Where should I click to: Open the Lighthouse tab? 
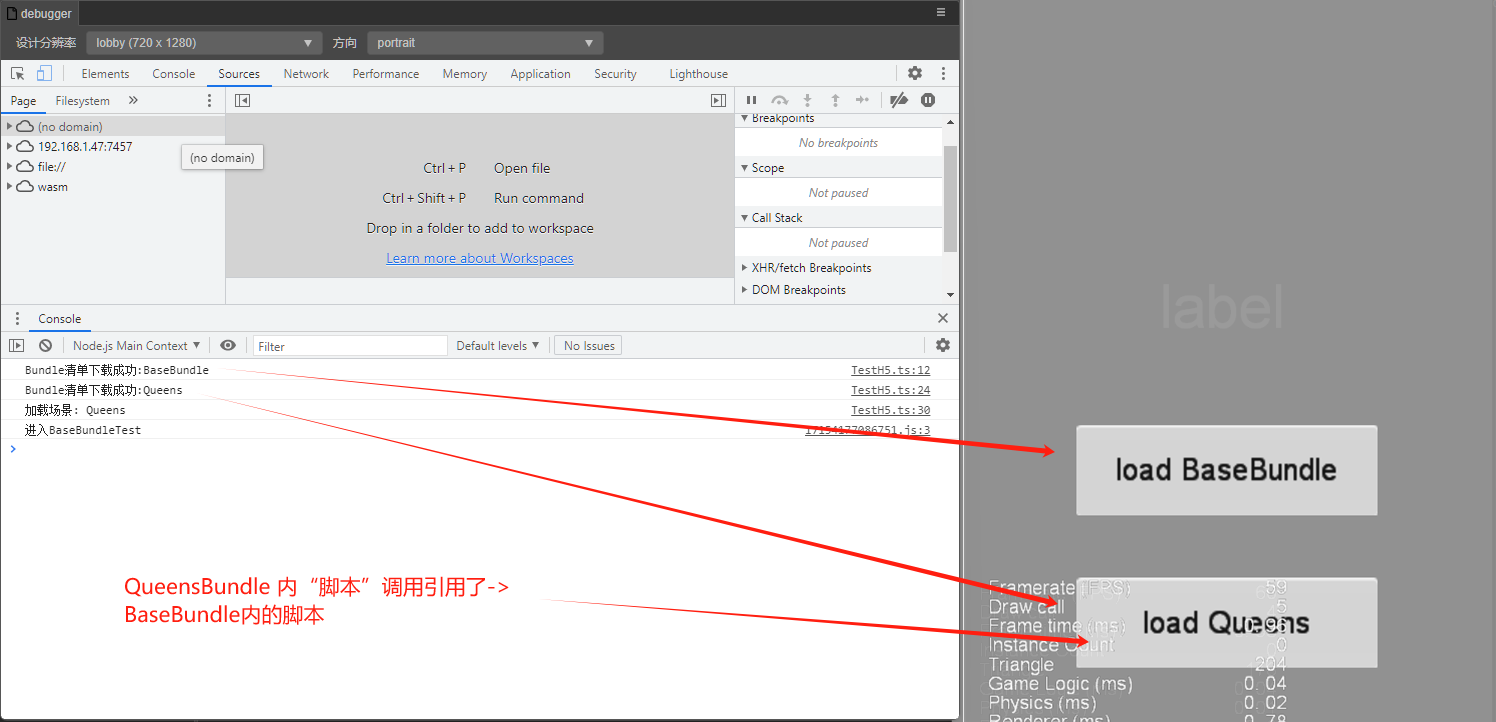point(698,74)
